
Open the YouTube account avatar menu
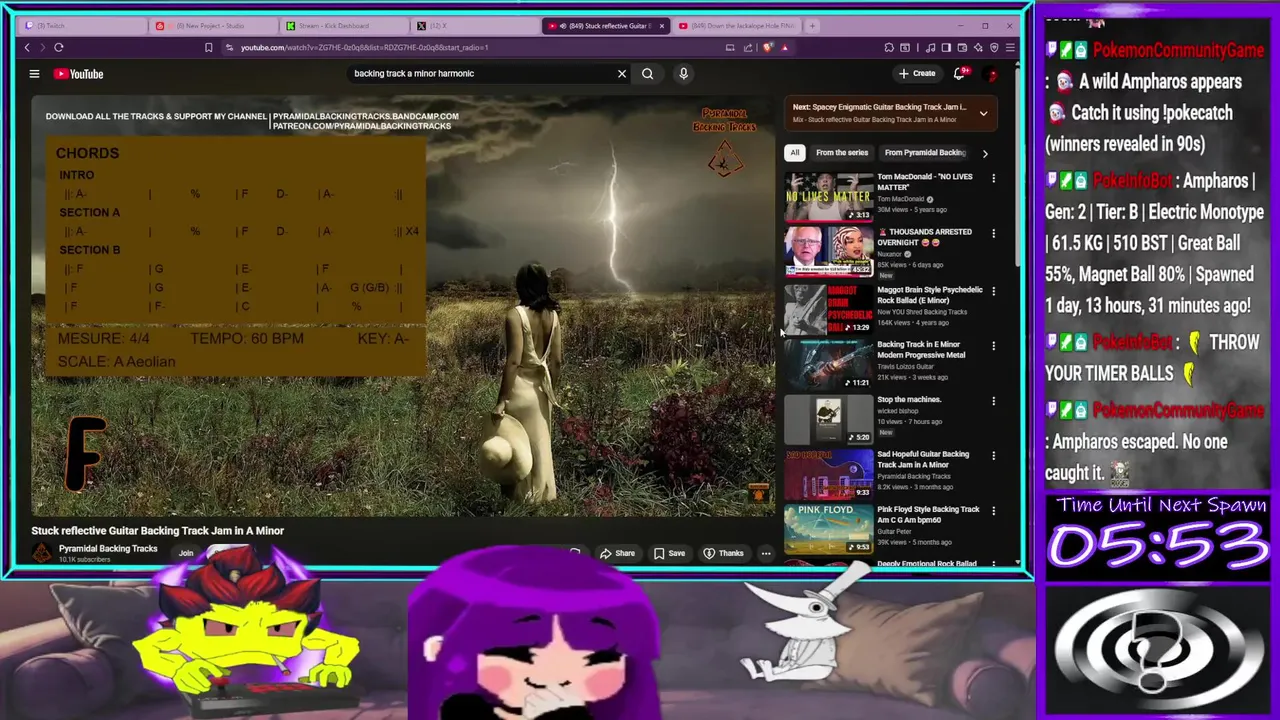click(992, 74)
